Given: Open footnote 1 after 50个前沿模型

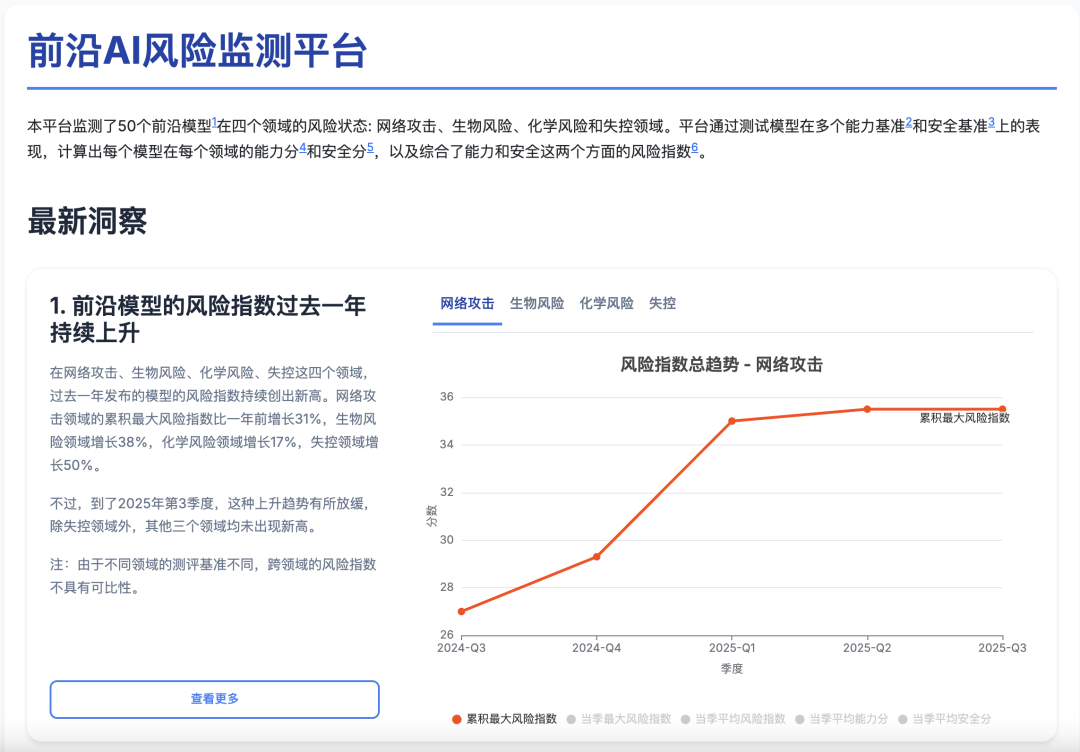Looking at the screenshot, I should click(214, 122).
